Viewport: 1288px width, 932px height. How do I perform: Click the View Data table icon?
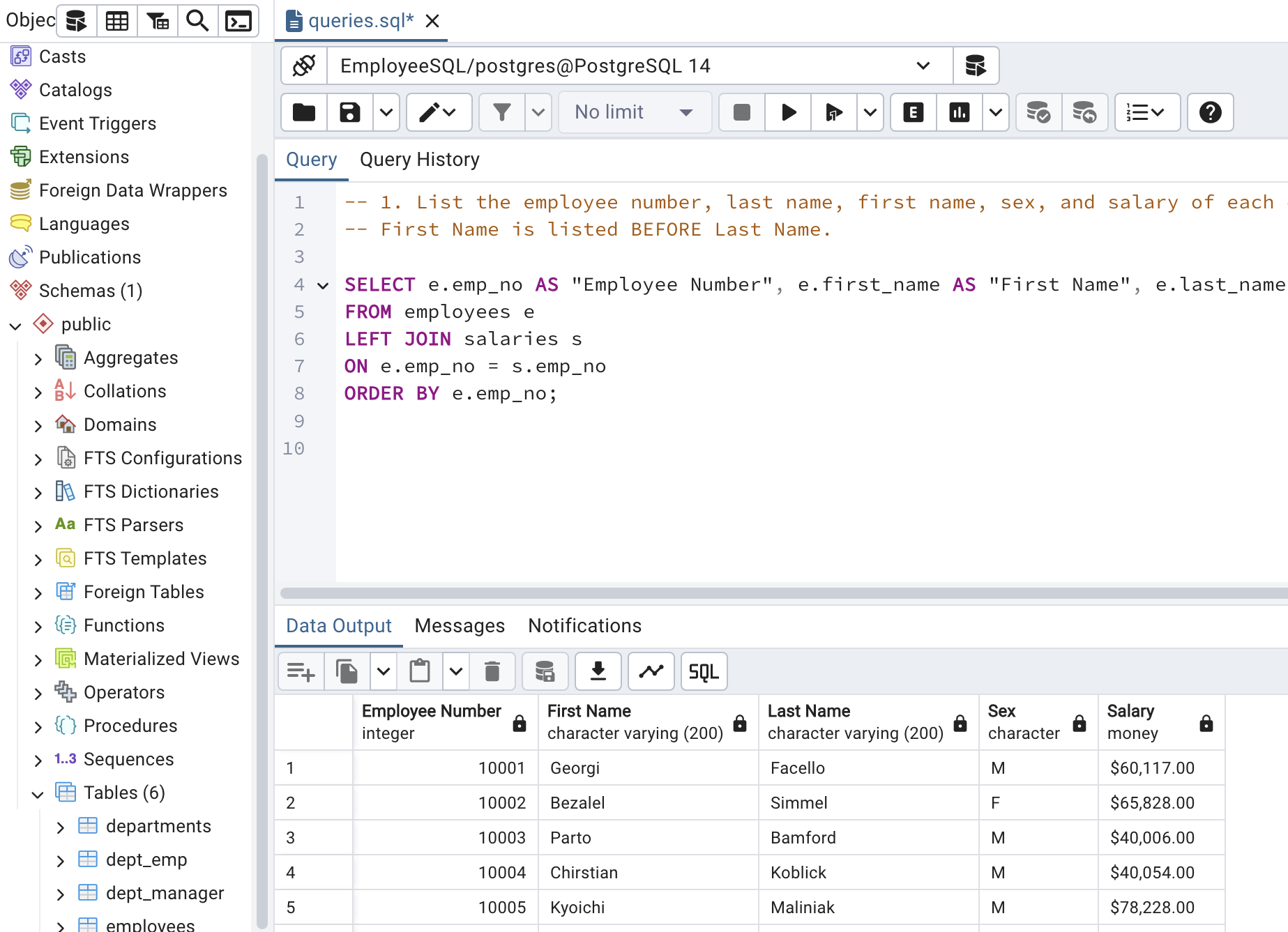click(116, 21)
